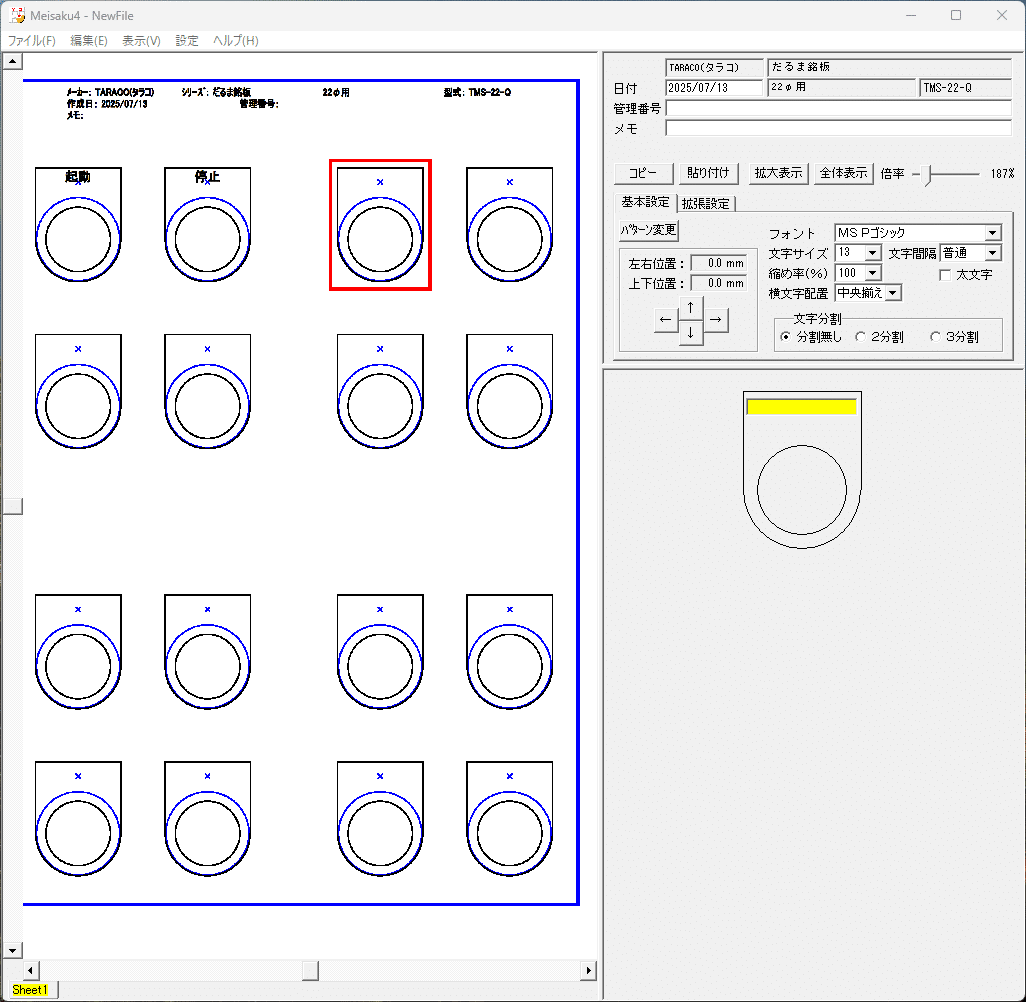The width and height of the screenshot is (1026, 1002).
Task: Click the 管理番号 input field
Action: (839, 108)
